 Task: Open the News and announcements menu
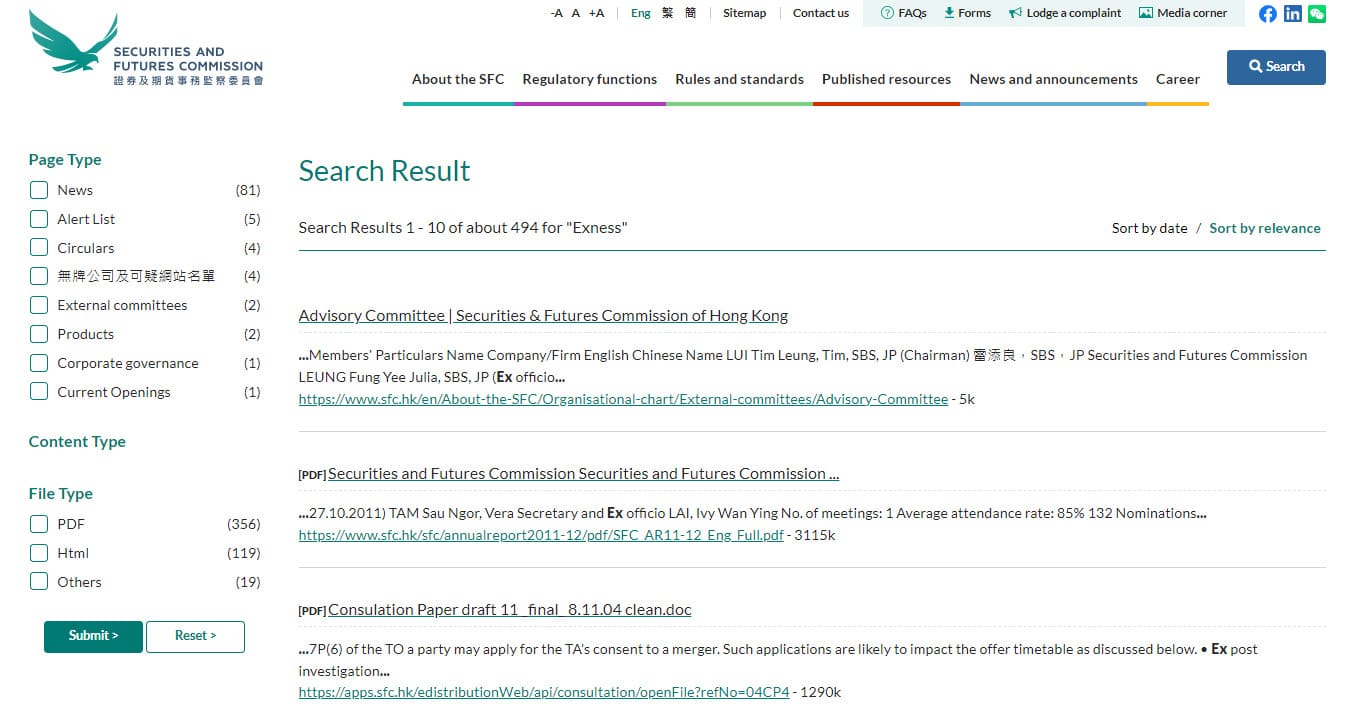tap(1053, 79)
